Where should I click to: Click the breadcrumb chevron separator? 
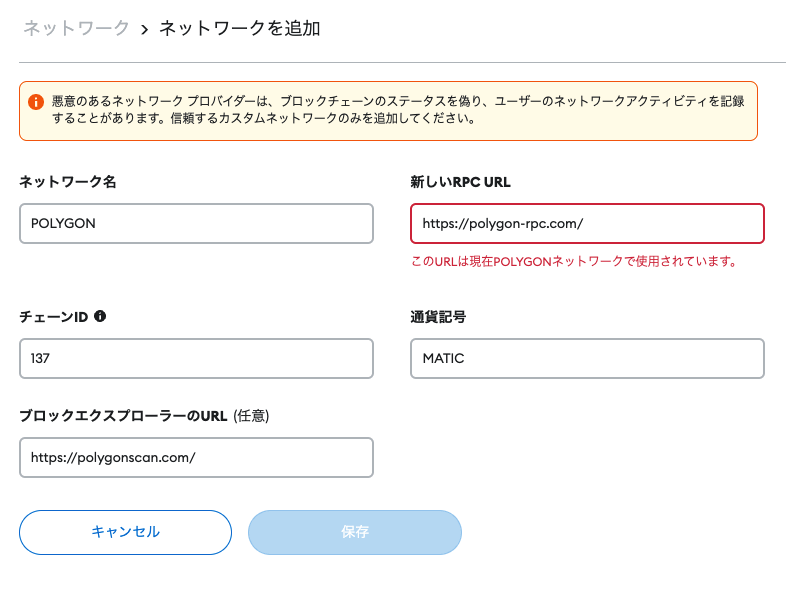pyautogui.click(x=144, y=30)
